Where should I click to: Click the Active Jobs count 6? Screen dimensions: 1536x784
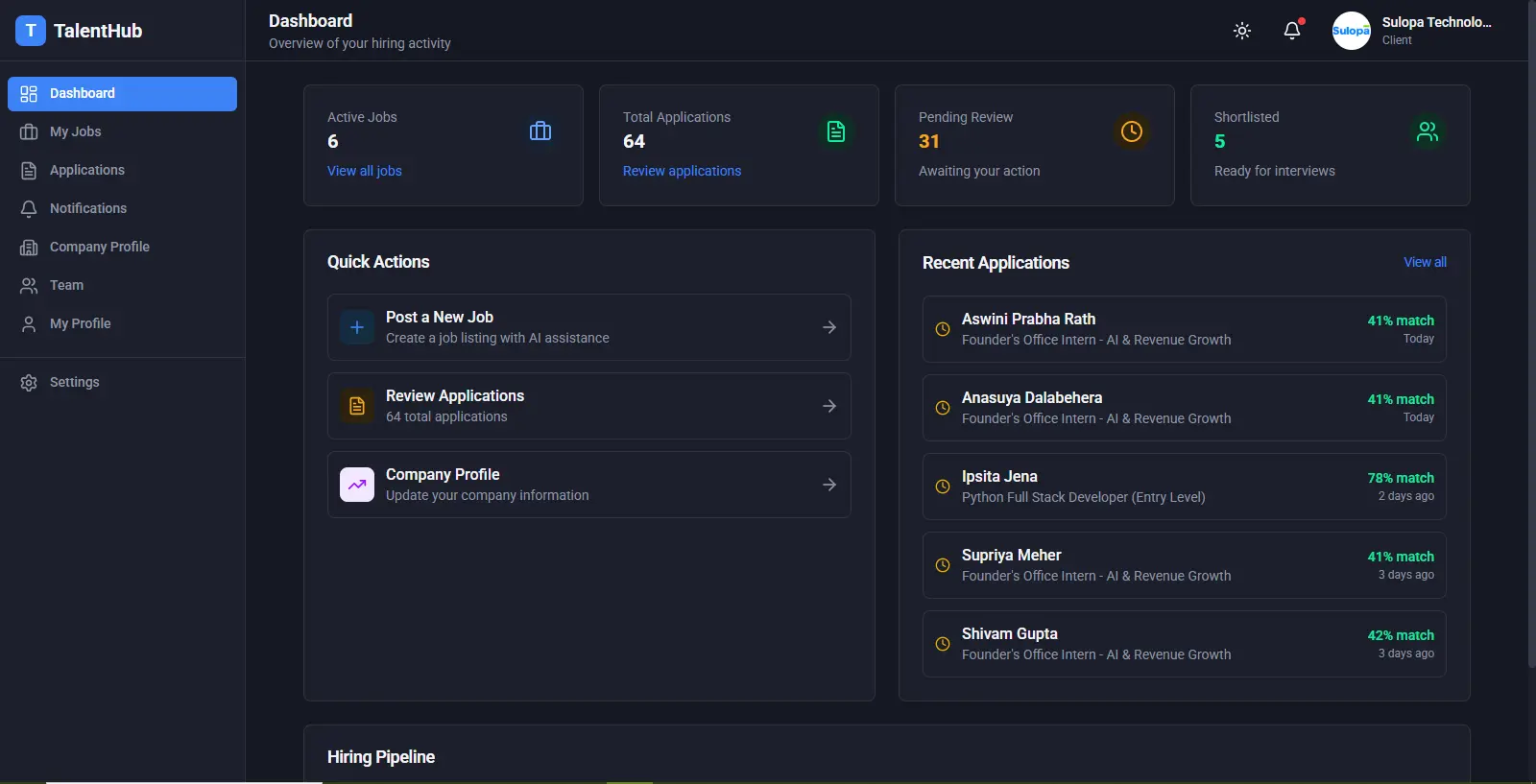point(333,142)
